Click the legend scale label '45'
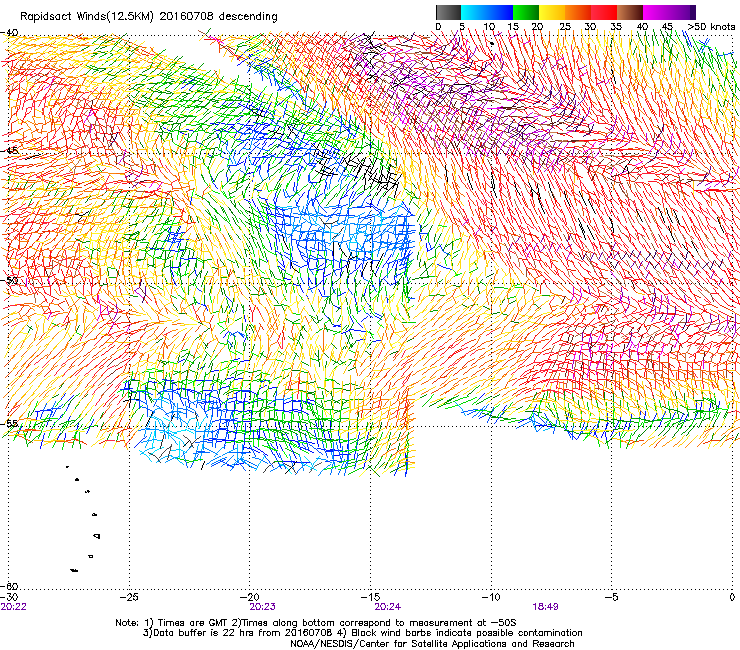 (x=667, y=27)
